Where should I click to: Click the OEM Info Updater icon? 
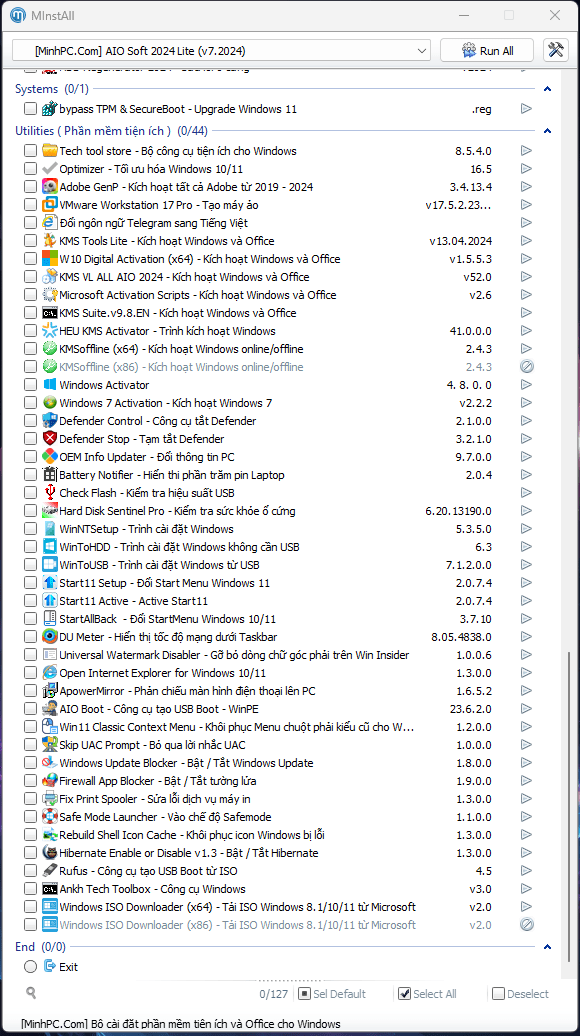(50, 457)
